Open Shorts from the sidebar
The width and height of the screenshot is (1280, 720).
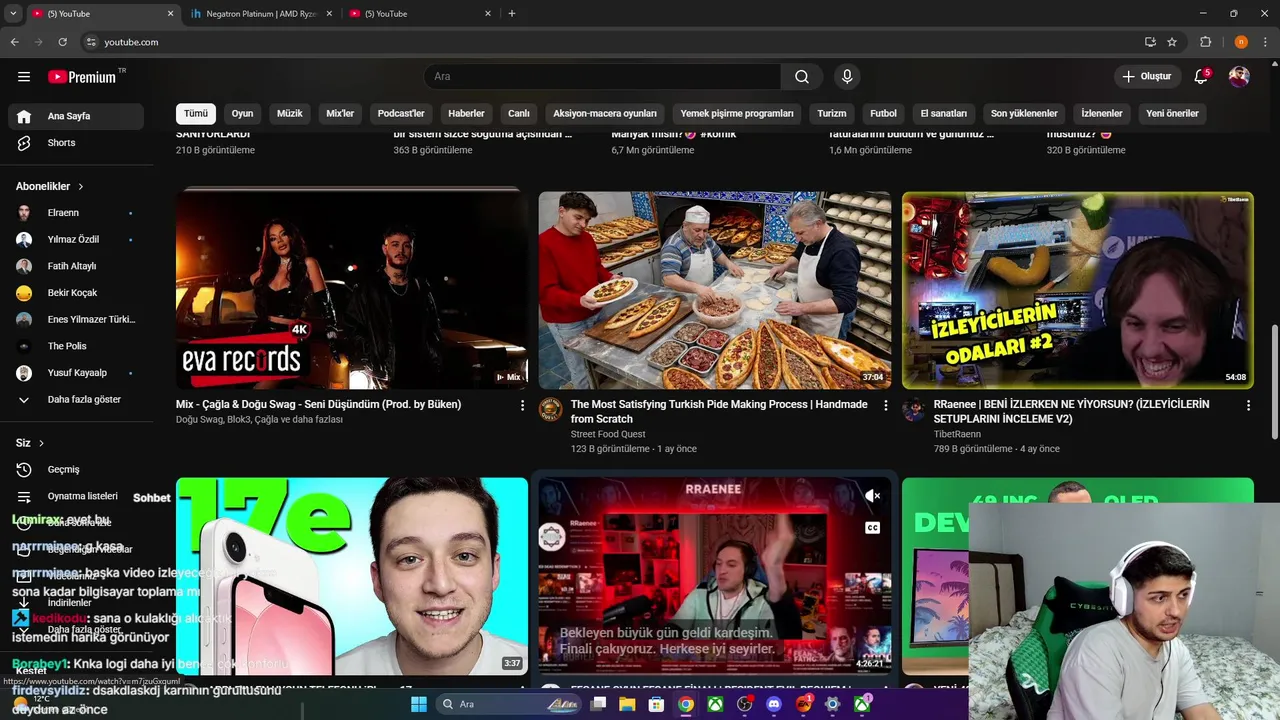click(x=76, y=143)
